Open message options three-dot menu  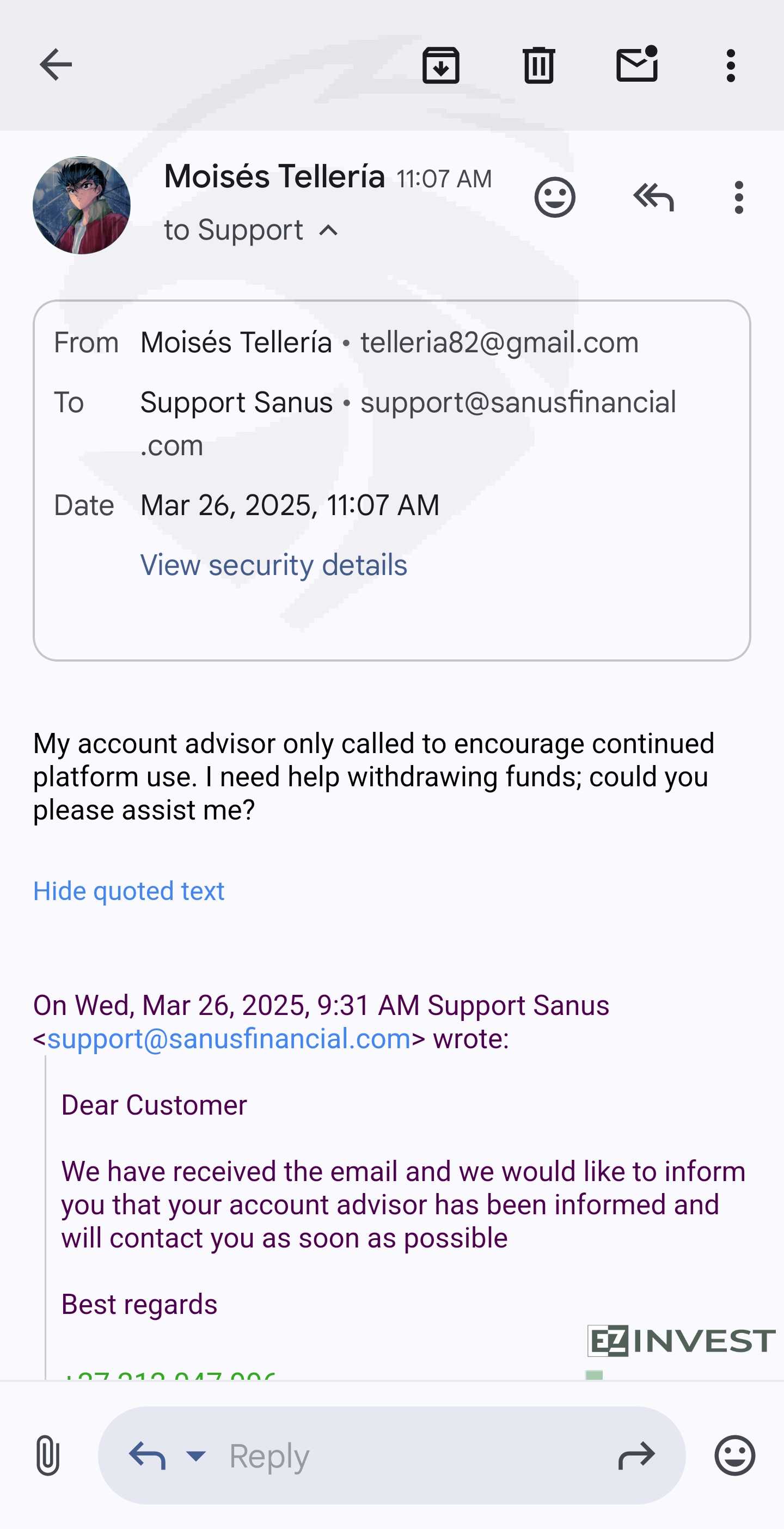click(x=738, y=197)
